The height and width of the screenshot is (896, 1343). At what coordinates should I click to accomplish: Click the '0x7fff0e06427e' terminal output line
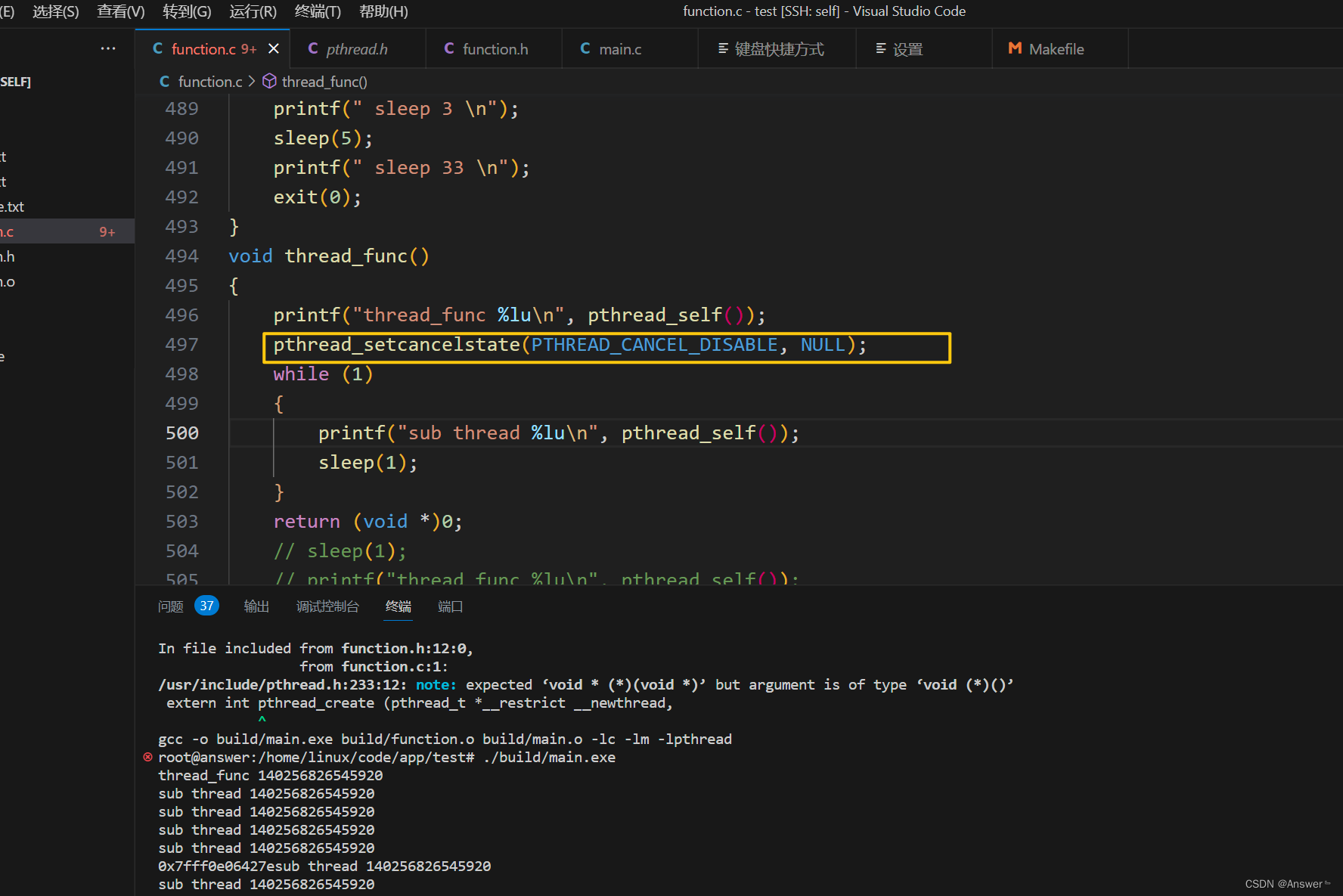click(x=324, y=866)
